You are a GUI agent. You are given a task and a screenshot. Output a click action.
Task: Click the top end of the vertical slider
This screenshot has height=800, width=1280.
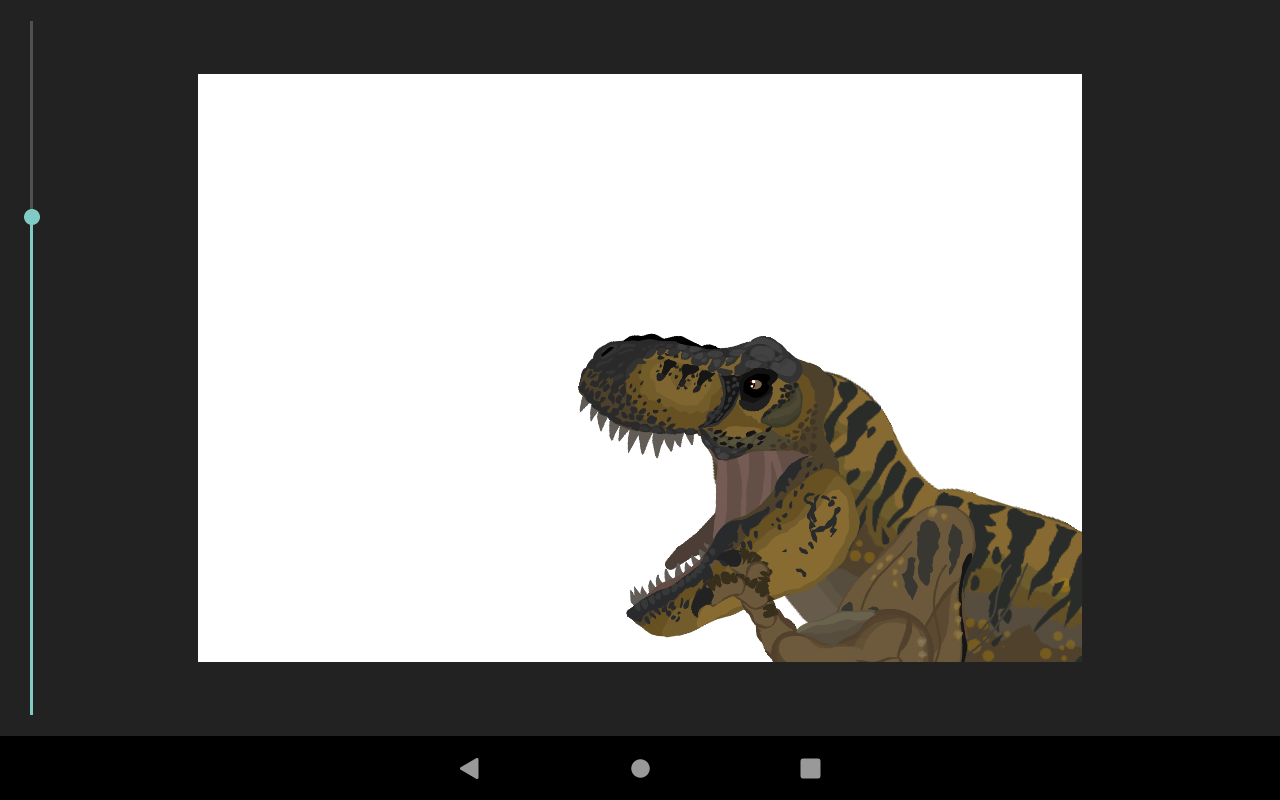tap(31, 24)
